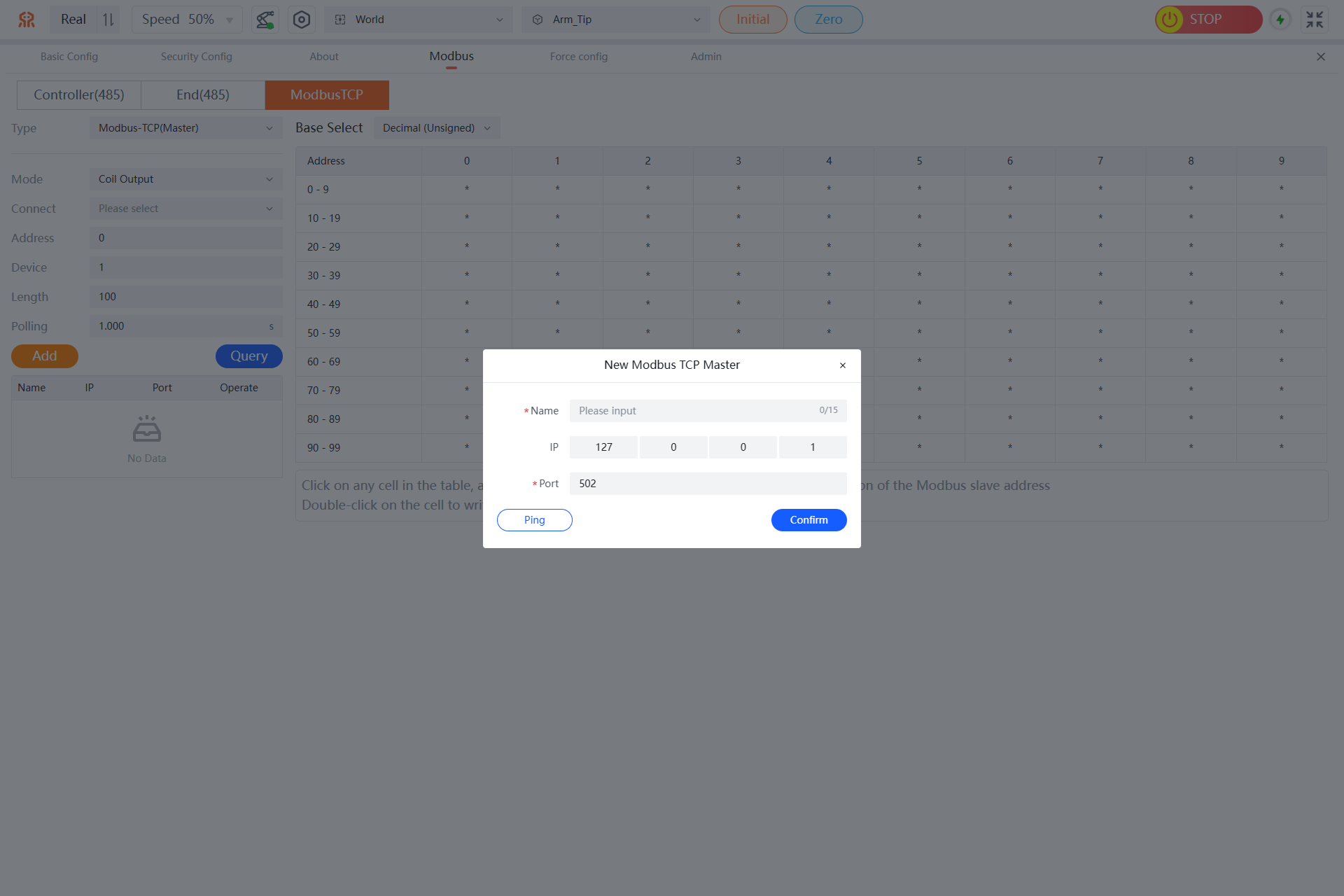1344x896 pixels.
Task: Click the Port field showing 502
Action: (707, 484)
